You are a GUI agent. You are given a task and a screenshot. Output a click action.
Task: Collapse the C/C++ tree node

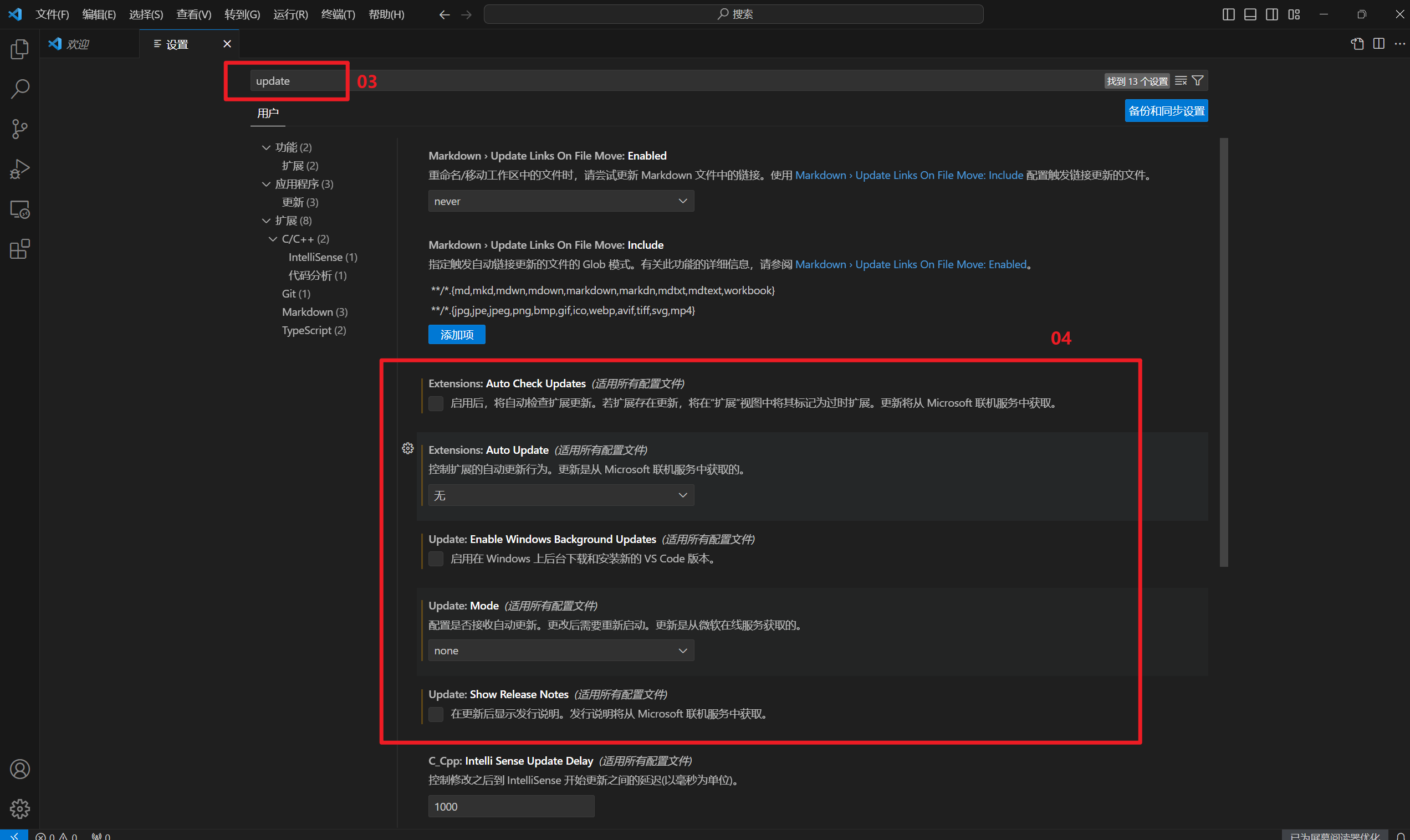point(273,239)
